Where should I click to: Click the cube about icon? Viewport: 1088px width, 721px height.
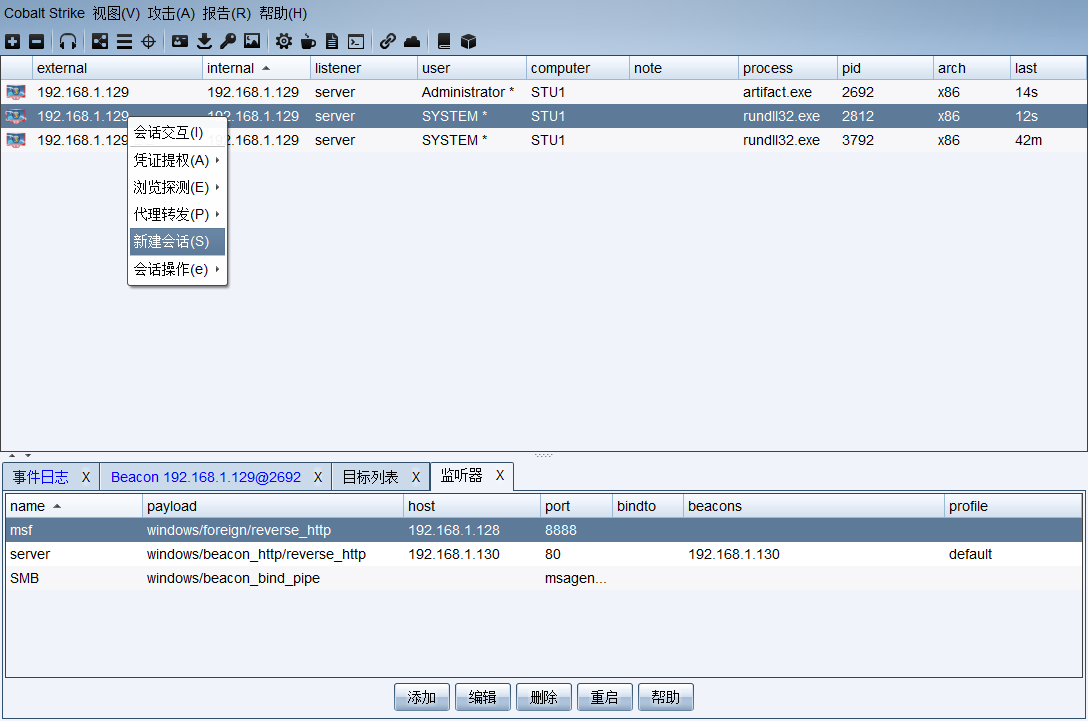coord(468,42)
